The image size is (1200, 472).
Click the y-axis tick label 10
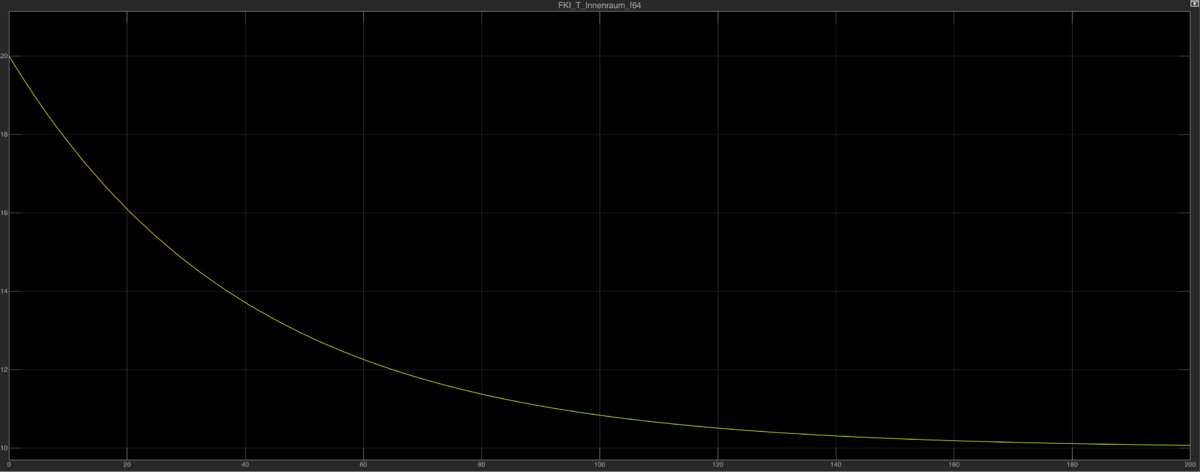coord(4,448)
